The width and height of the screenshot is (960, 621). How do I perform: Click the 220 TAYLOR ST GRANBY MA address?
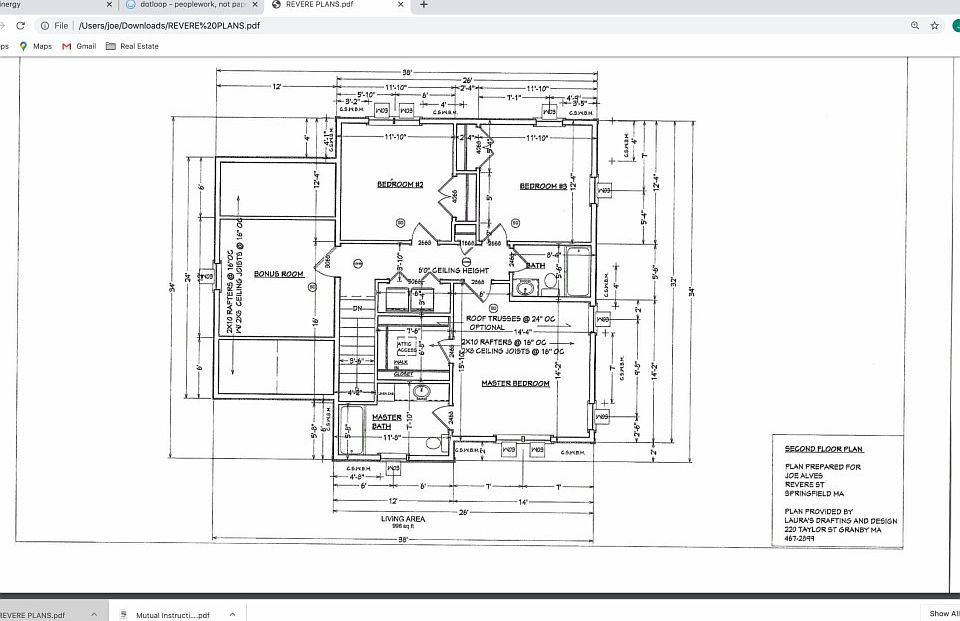833,530
